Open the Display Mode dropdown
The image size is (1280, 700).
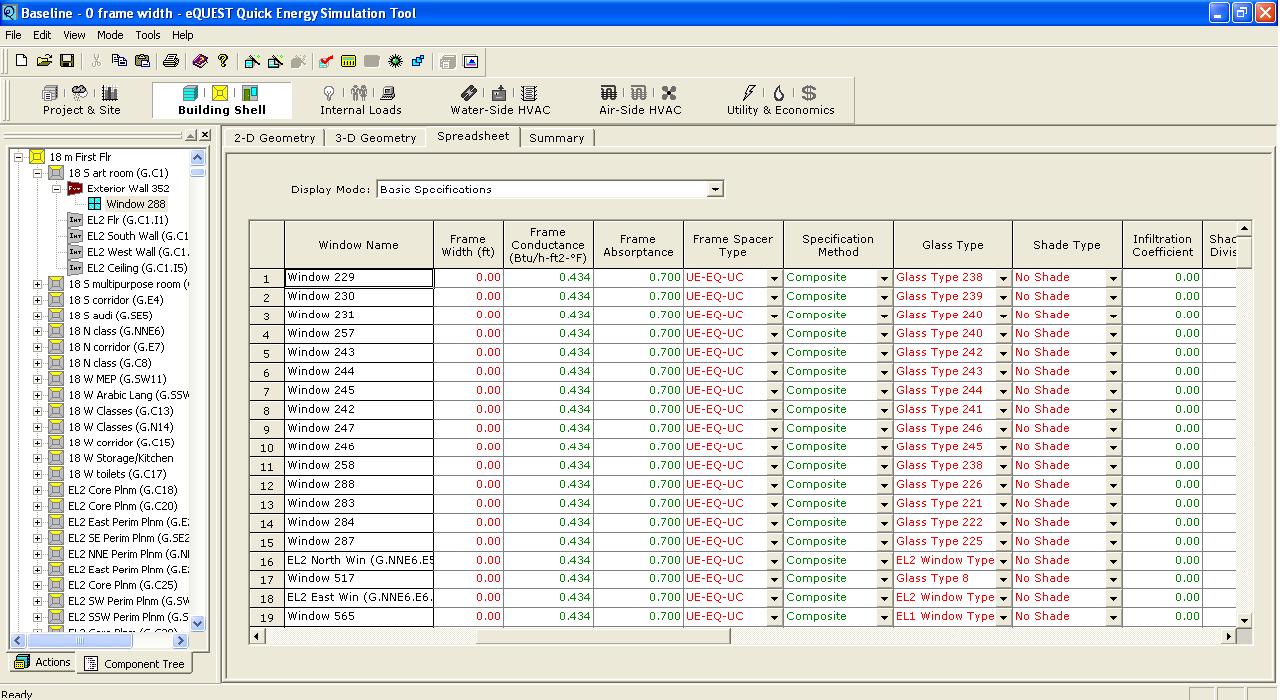(714, 189)
